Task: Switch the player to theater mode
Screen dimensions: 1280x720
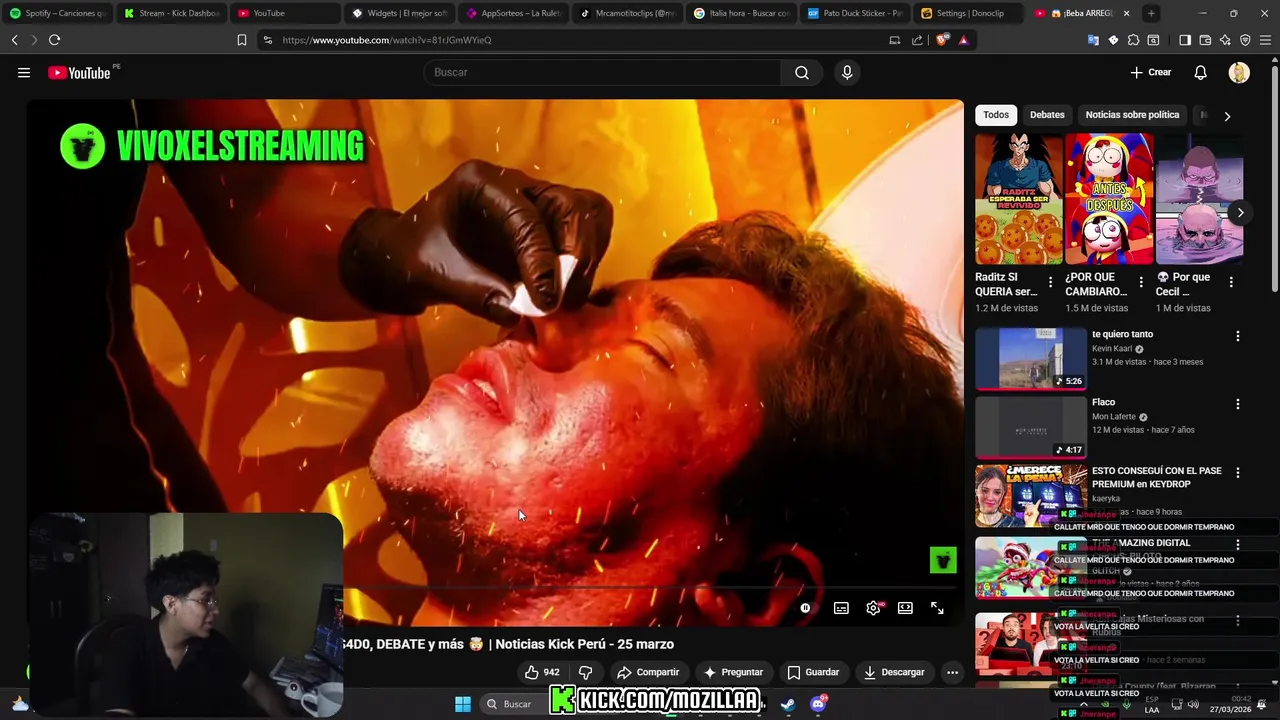Action: 905,608
